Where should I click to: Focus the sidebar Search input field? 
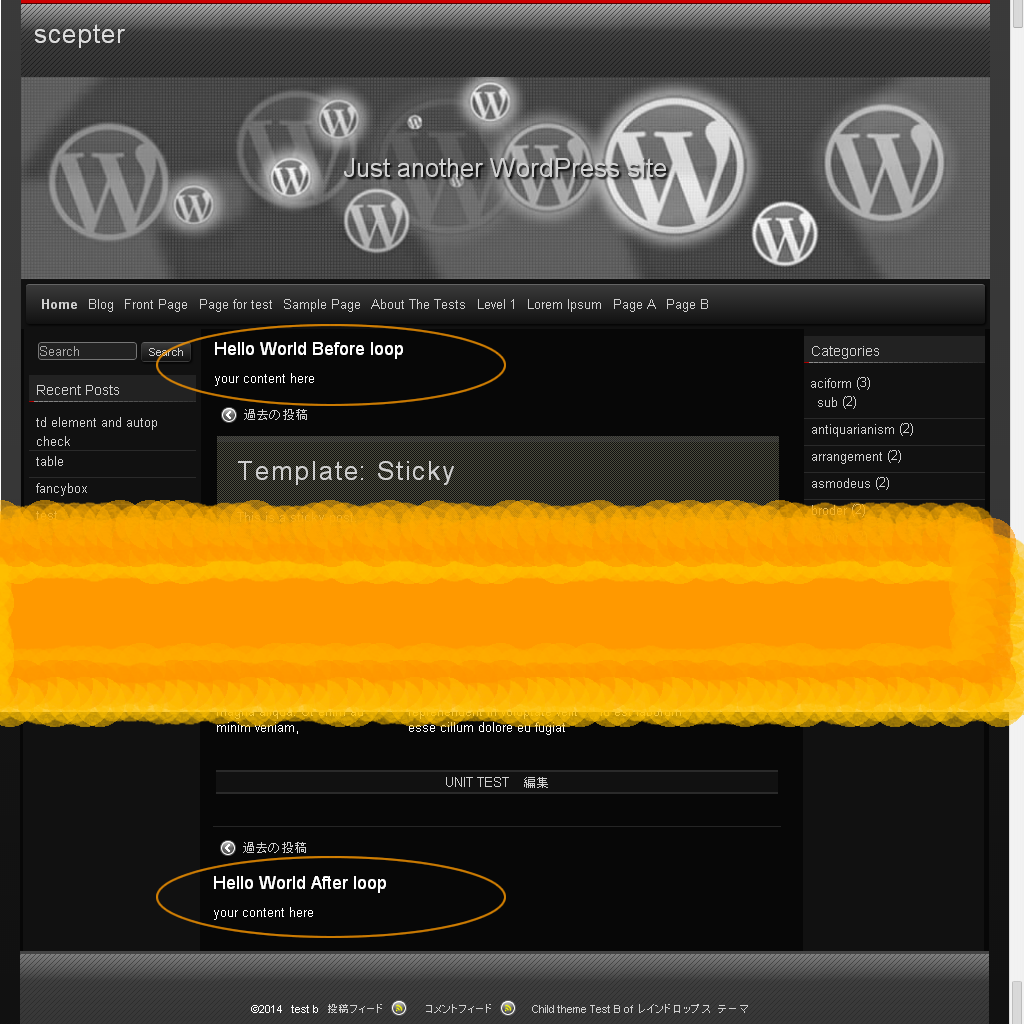point(87,351)
